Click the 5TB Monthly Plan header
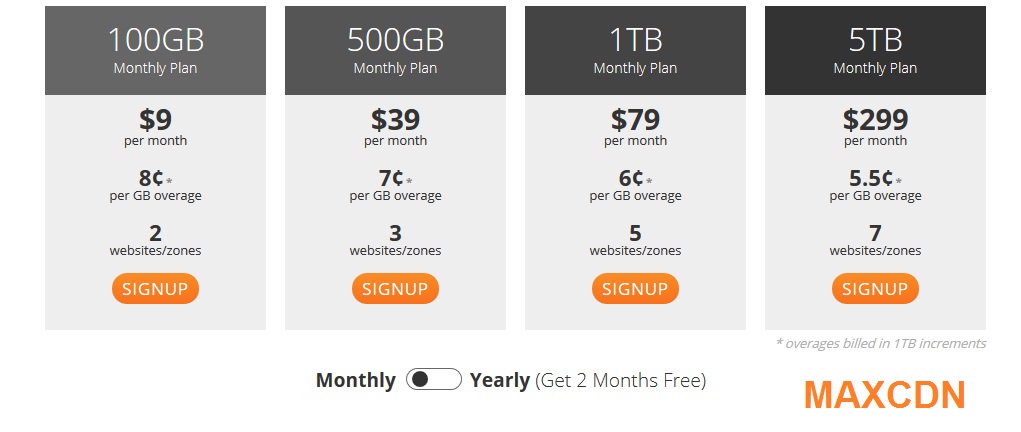The height and width of the screenshot is (432, 1021). pos(875,51)
